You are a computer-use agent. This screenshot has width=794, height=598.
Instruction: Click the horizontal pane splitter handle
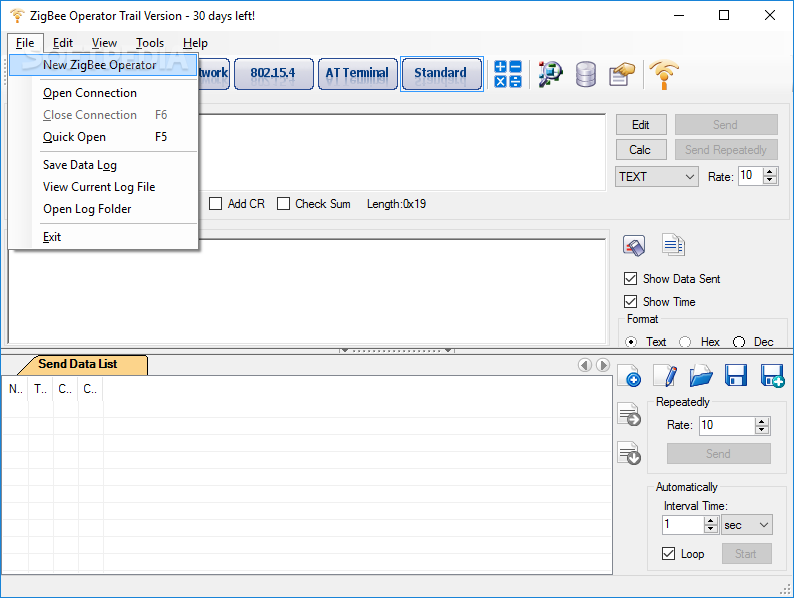(x=397, y=350)
